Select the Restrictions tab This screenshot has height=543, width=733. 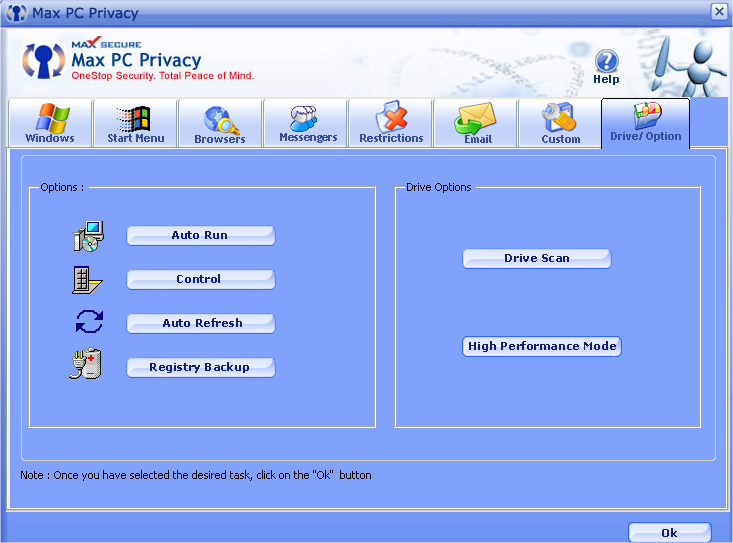[x=391, y=123]
